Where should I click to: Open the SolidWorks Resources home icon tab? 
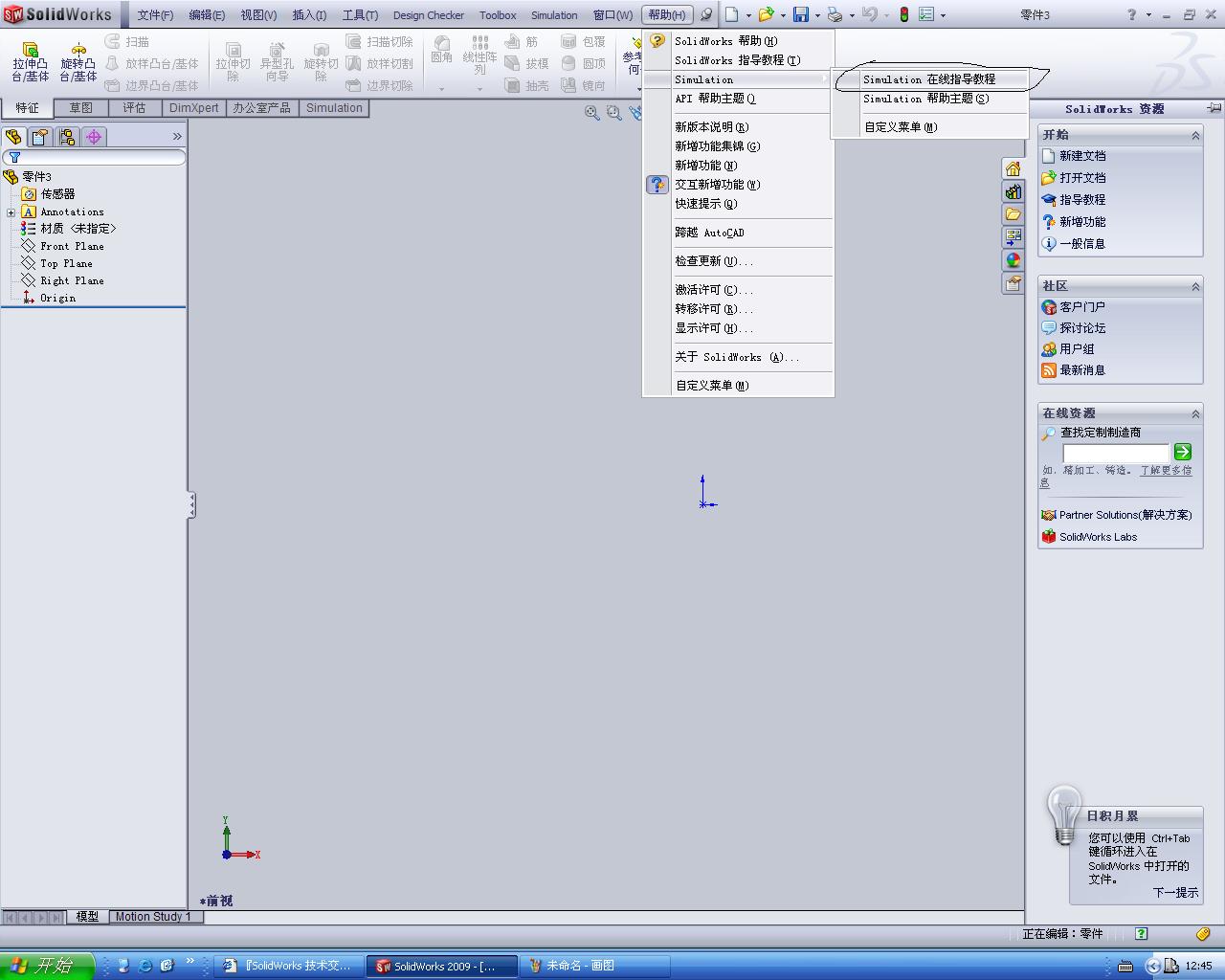tap(1013, 168)
